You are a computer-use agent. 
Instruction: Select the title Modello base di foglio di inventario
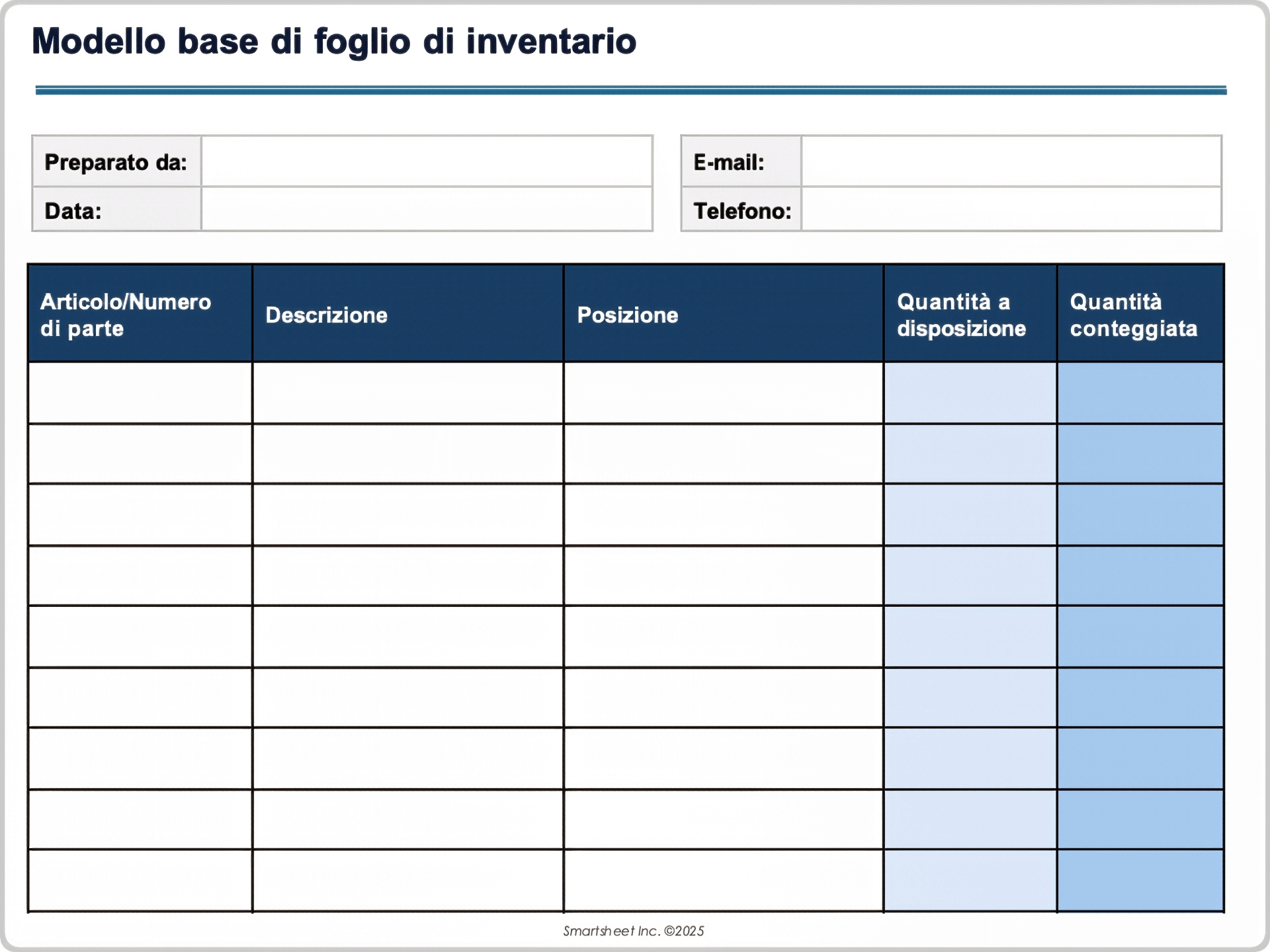coord(334,42)
